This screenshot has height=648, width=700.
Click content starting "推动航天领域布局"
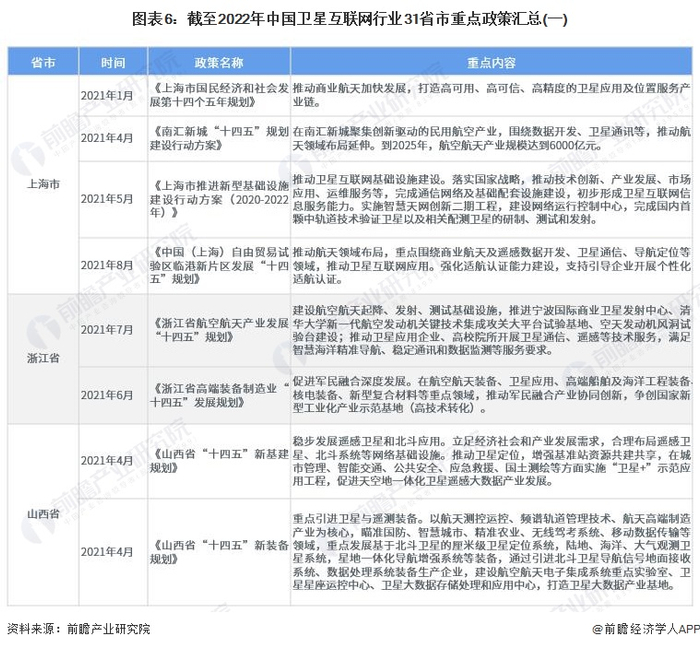click(492, 266)
